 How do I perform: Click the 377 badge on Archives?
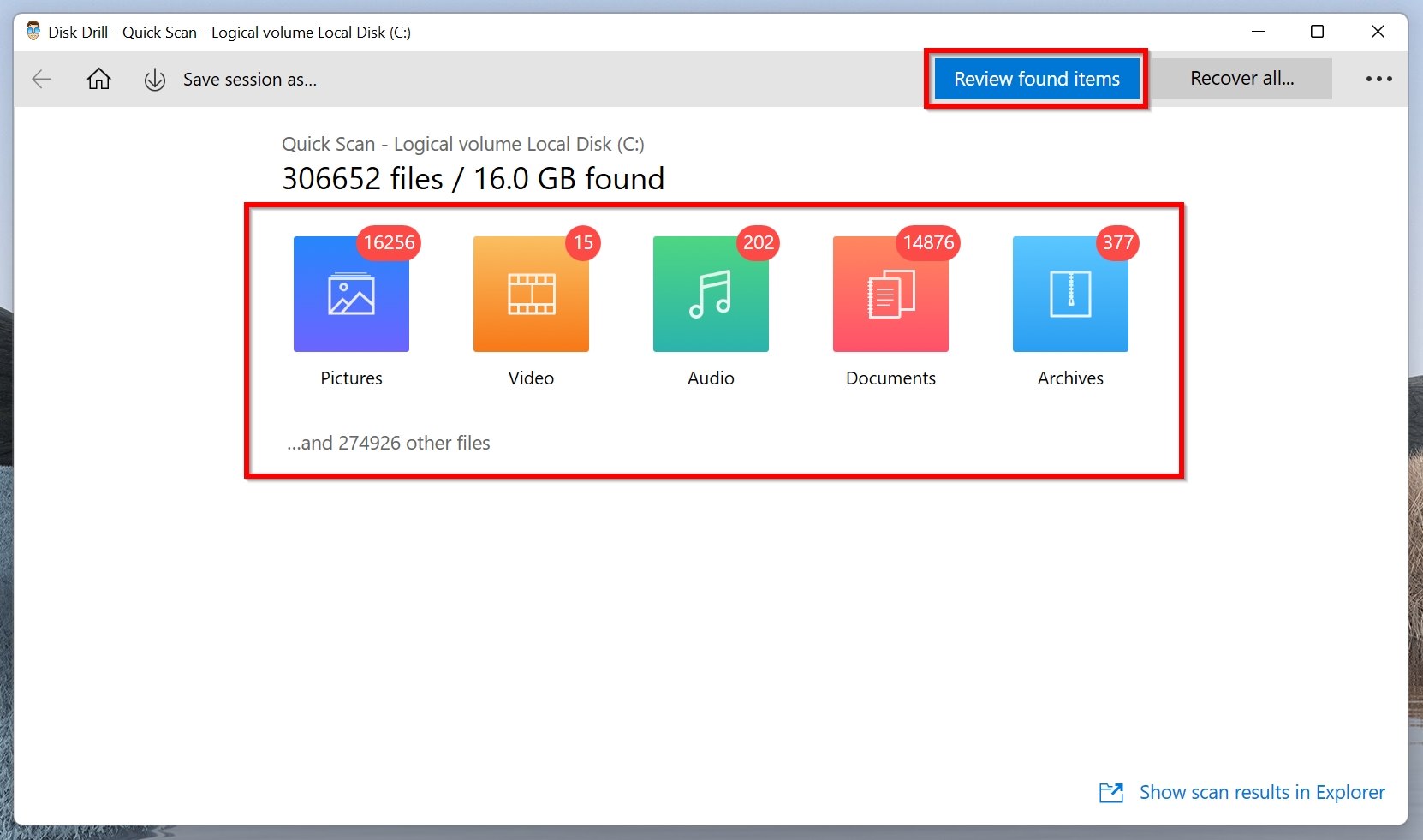[1117, 243]
